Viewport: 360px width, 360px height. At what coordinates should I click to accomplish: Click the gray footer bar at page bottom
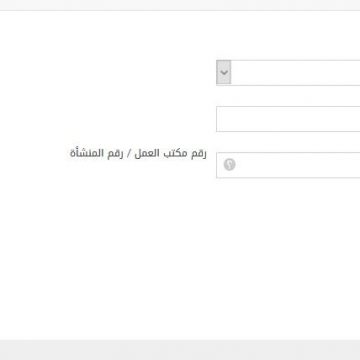tap(180, 350)
